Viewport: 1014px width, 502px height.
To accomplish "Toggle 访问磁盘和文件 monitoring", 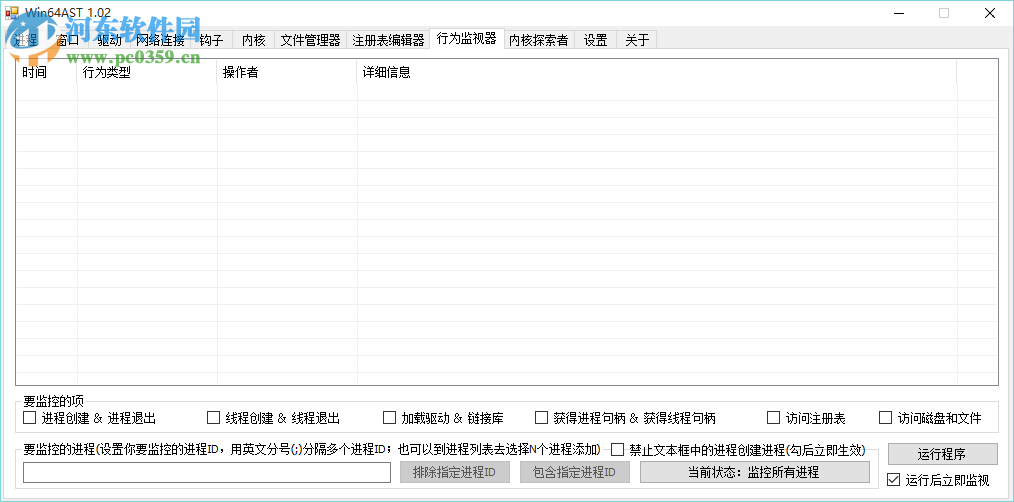I will pos(931,418).
